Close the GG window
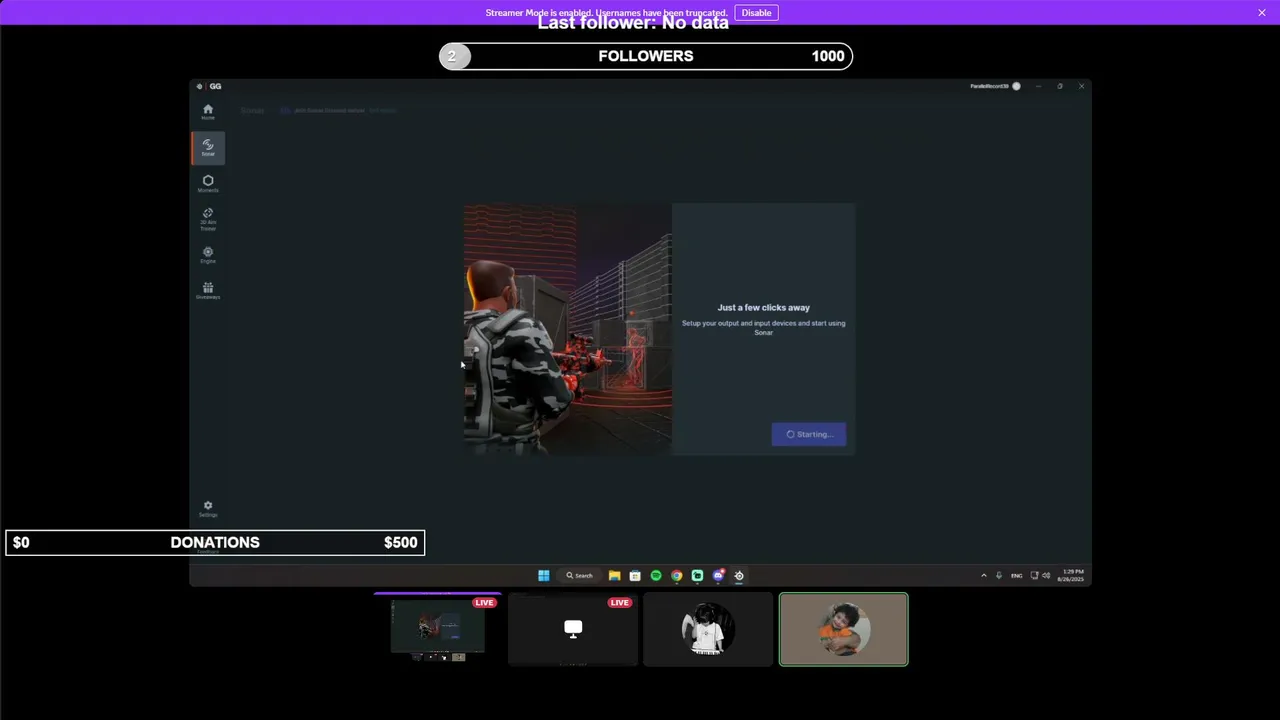The width and height of the screenshot is (1280, 720). tap(1081, 86)
